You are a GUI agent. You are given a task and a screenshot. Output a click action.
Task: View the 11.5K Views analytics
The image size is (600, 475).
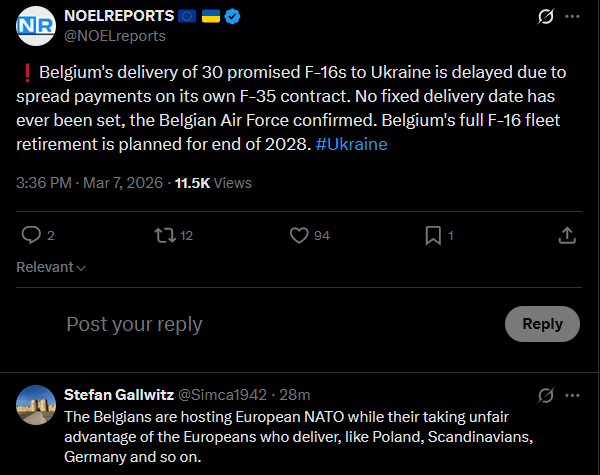(x=212, y=183)
